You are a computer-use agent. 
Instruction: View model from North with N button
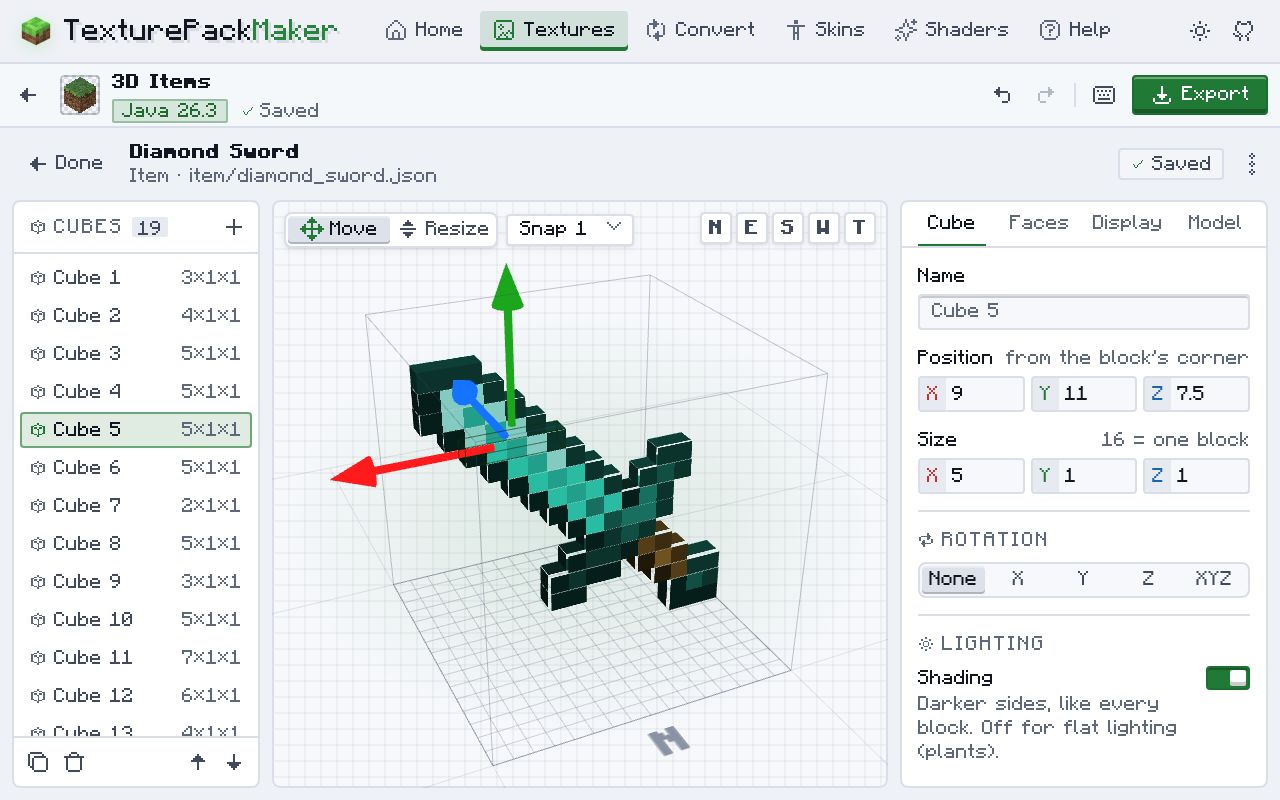715,229
